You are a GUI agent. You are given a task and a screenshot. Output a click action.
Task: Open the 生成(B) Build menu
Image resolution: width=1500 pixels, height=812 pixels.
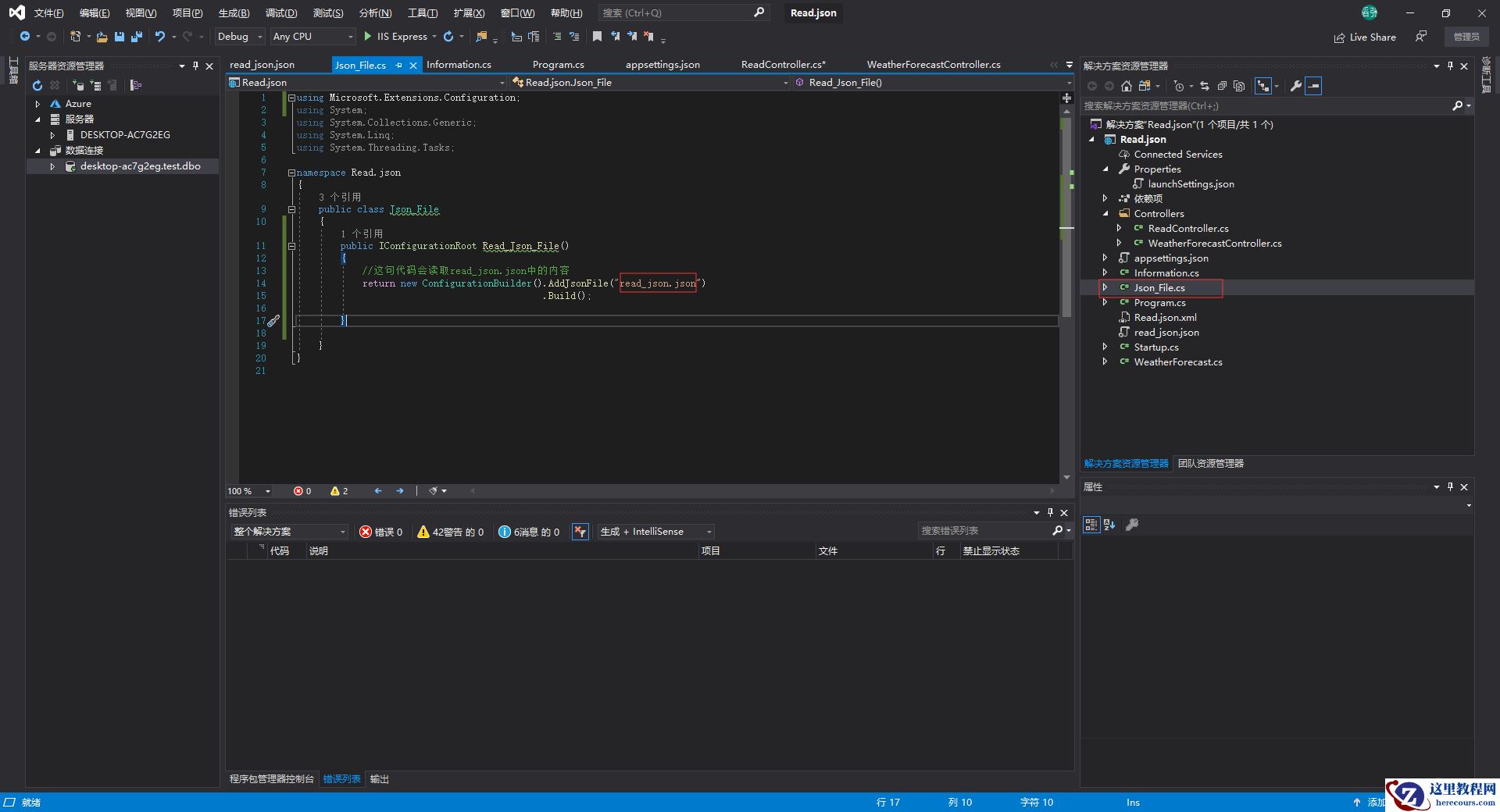click(x=234, y=13)
